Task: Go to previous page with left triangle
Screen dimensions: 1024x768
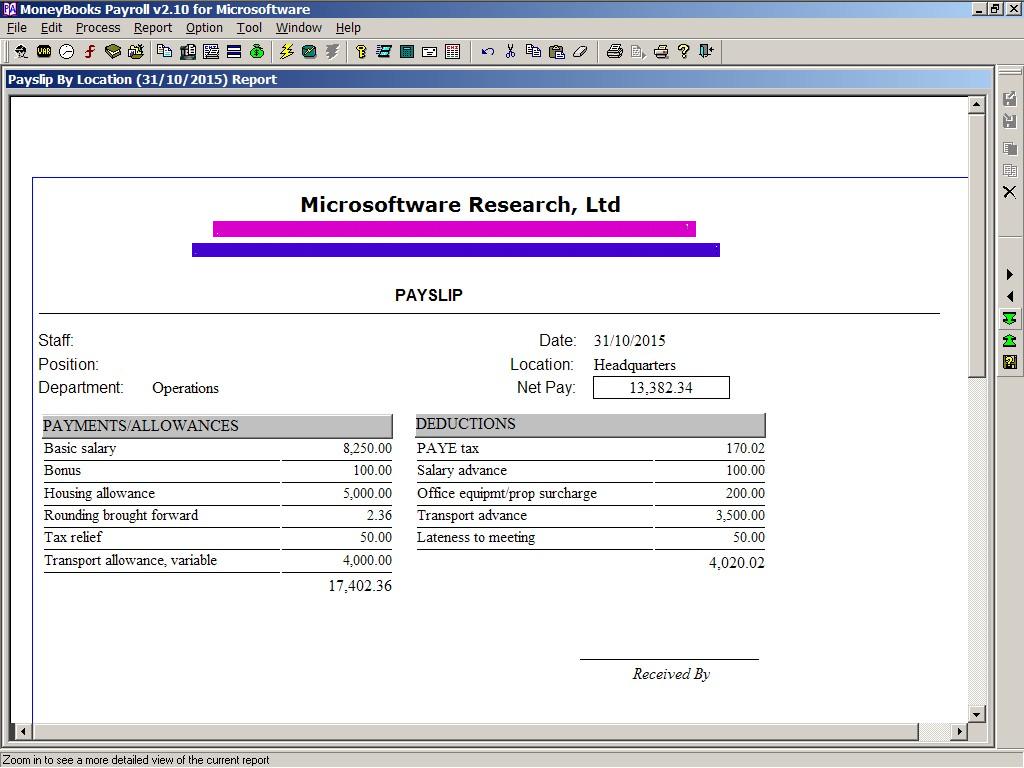Action: (x=1010, y=297)
